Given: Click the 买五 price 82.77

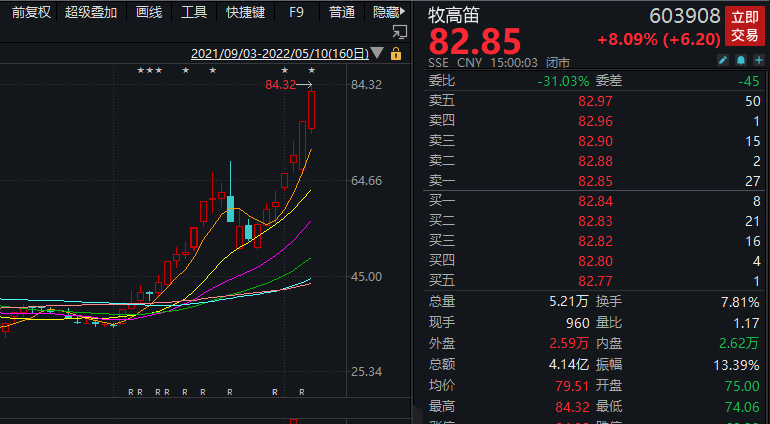Looking at the screenshot, I should coord(595,281).
